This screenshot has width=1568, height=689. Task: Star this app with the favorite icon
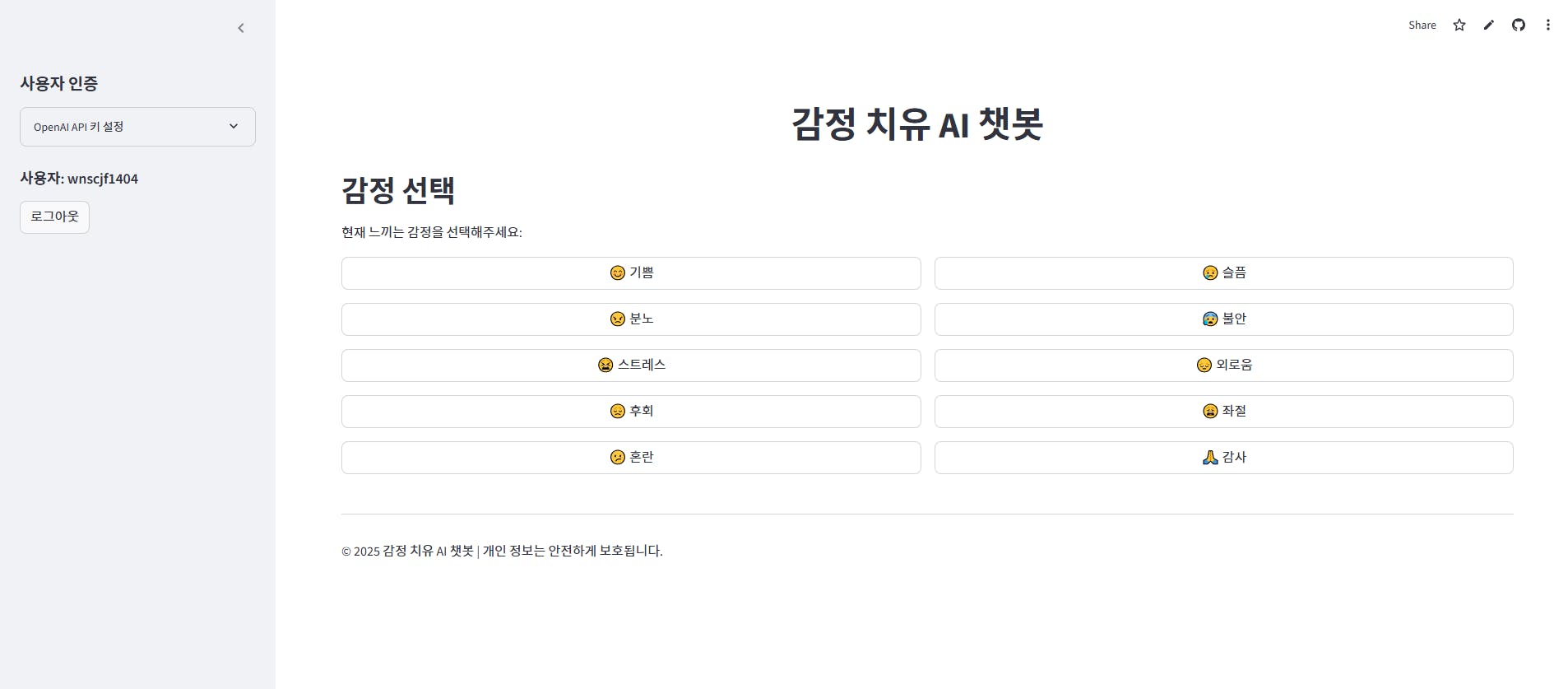1459,25
